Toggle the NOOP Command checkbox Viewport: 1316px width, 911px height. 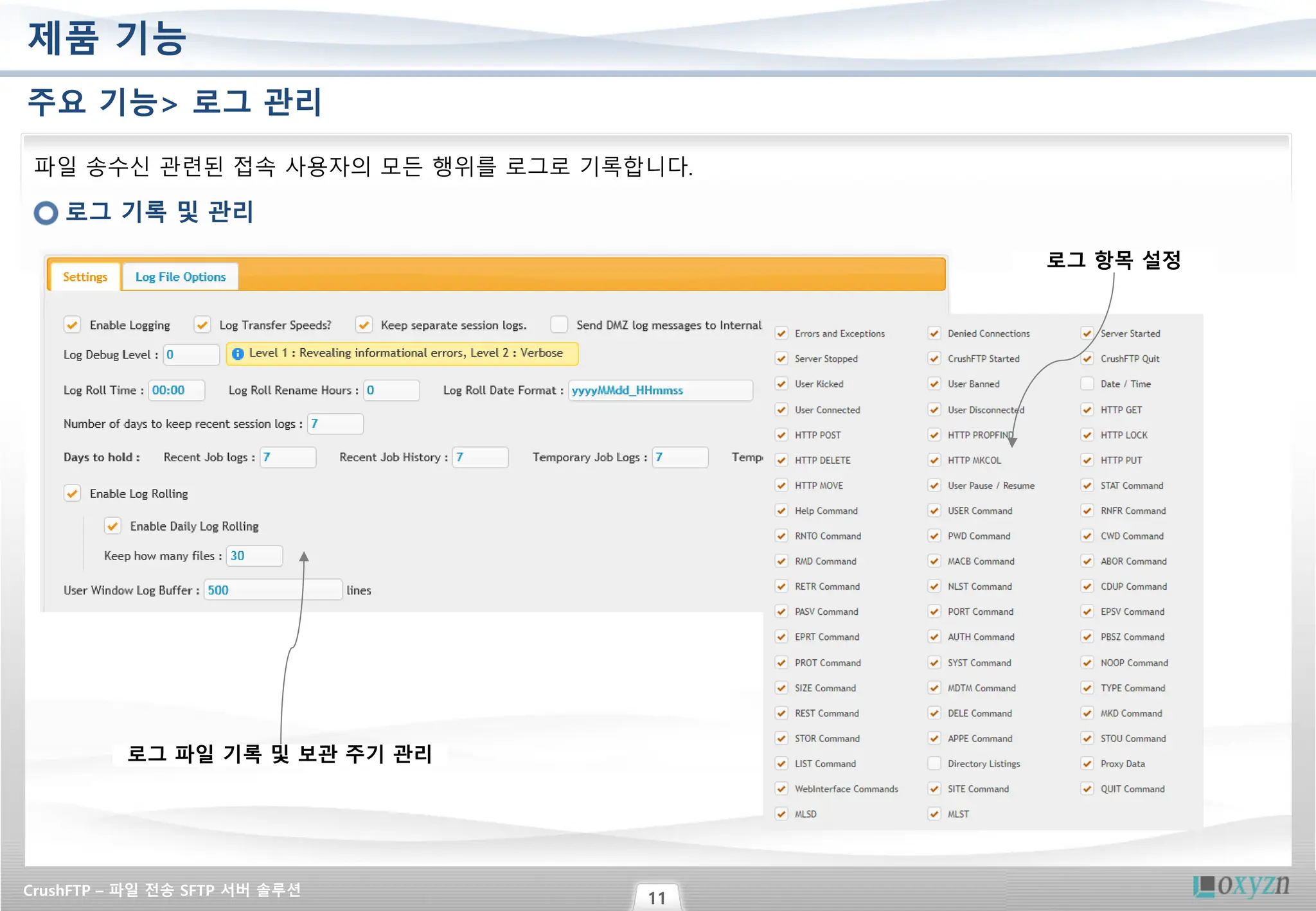tap(1087, 662)
